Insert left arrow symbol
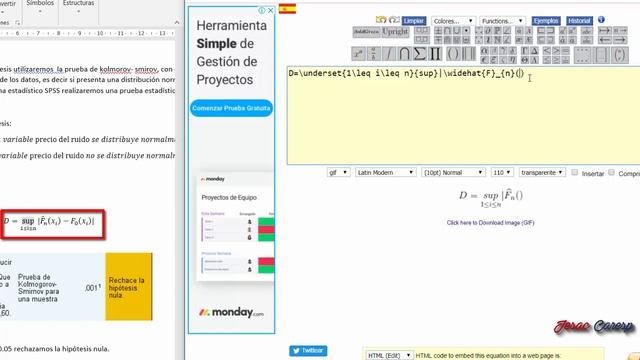640x360 pixels. [x=604, y=40]
